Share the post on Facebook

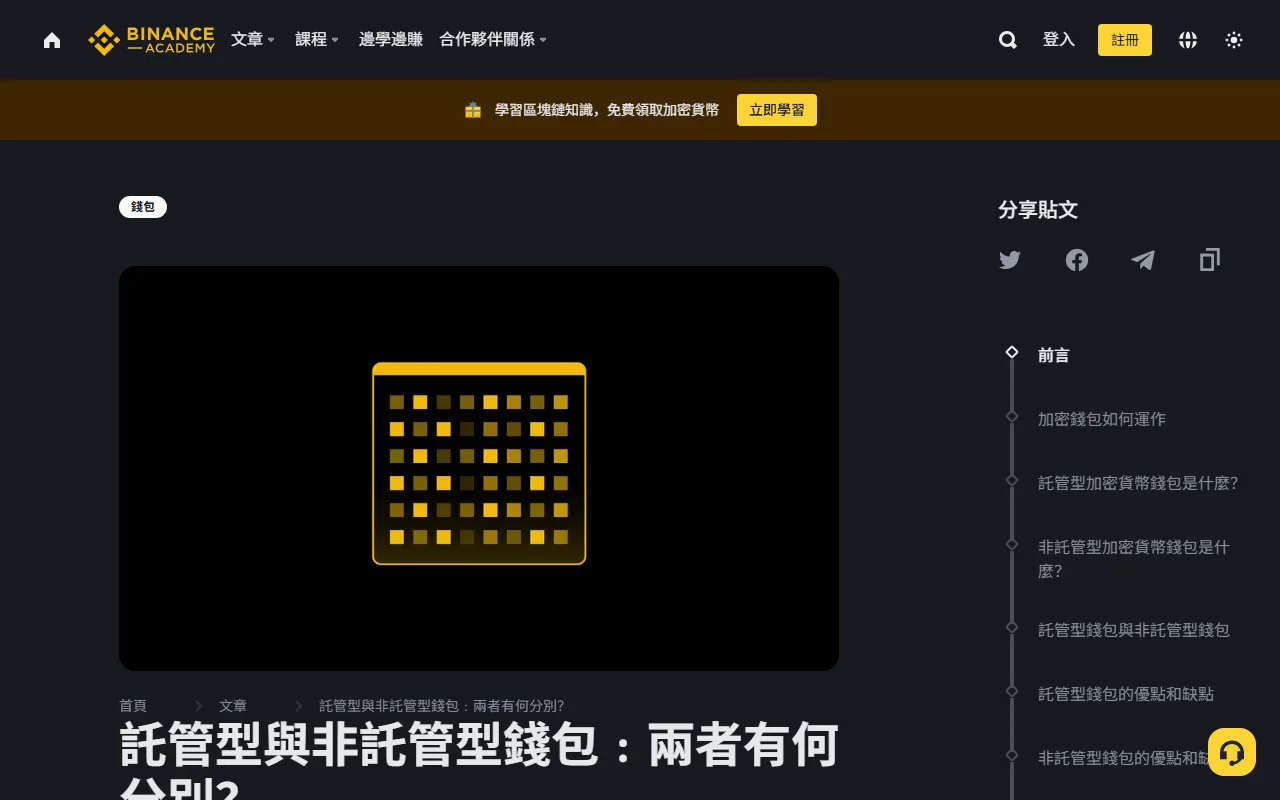click(x=1077, y=260)
